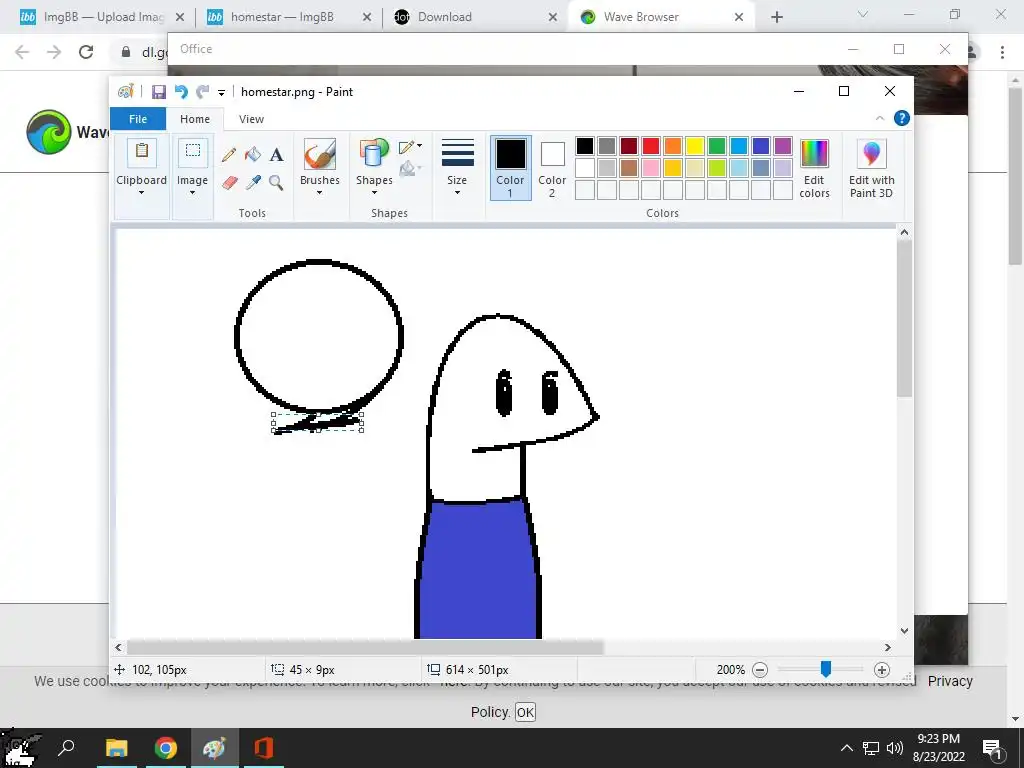Click the Redo arrow in title bar

point(202,92)
